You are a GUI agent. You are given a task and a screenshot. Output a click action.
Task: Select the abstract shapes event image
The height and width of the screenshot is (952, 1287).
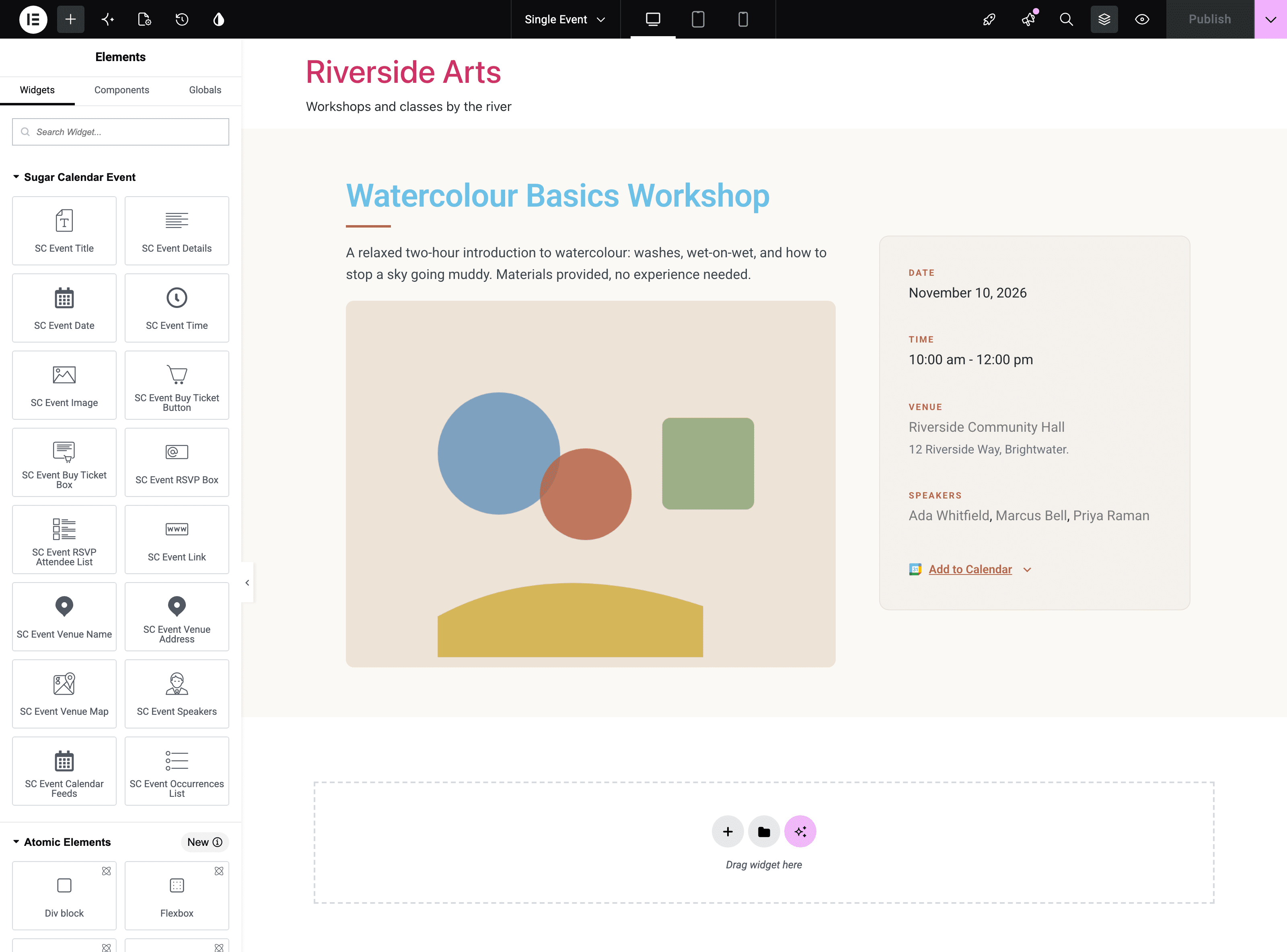591,484
